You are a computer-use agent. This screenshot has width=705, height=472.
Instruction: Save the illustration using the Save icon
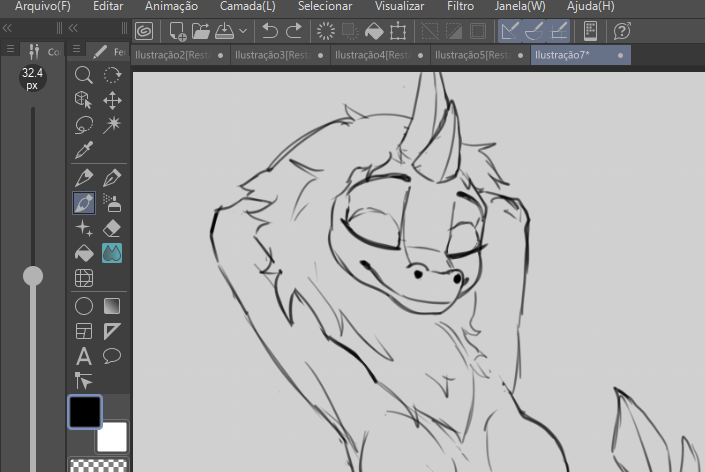pos(224,31)
